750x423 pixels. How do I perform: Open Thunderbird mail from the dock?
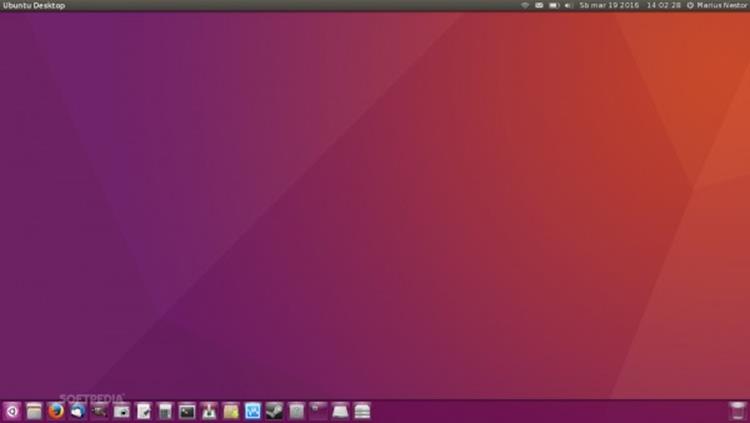tap(78, 410)
